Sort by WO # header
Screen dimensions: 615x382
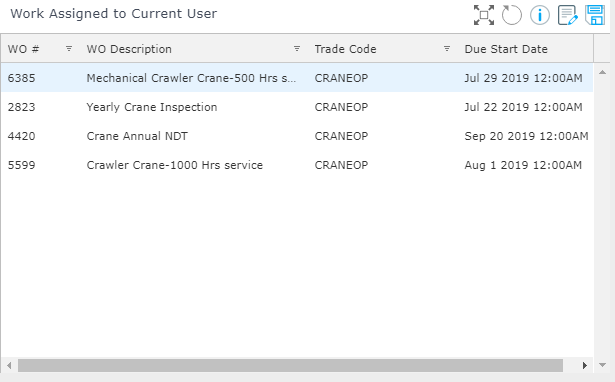[x=24, y=49]
